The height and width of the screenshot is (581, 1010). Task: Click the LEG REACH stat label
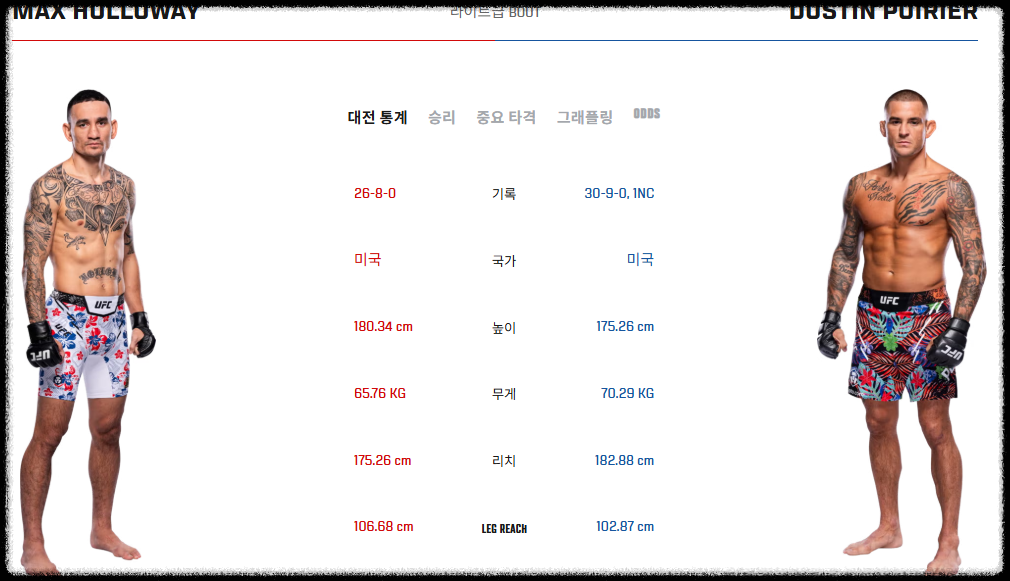(x=505, y=527)
